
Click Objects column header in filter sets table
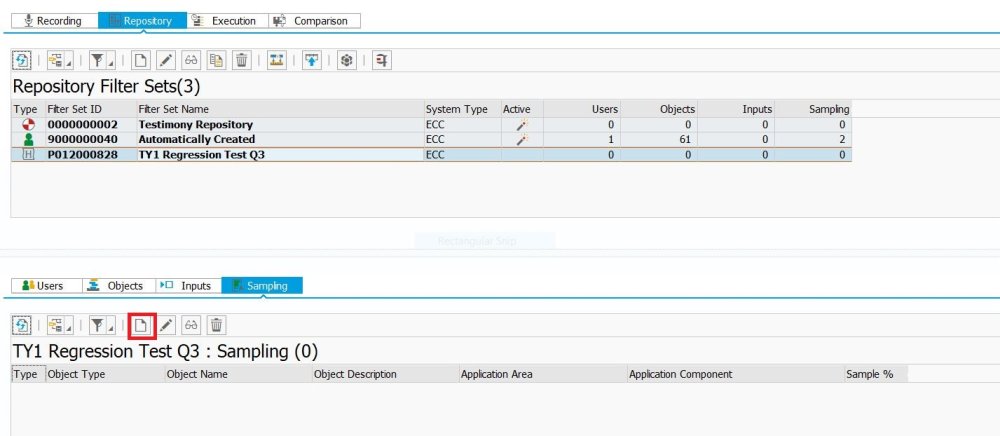point(659,109)
